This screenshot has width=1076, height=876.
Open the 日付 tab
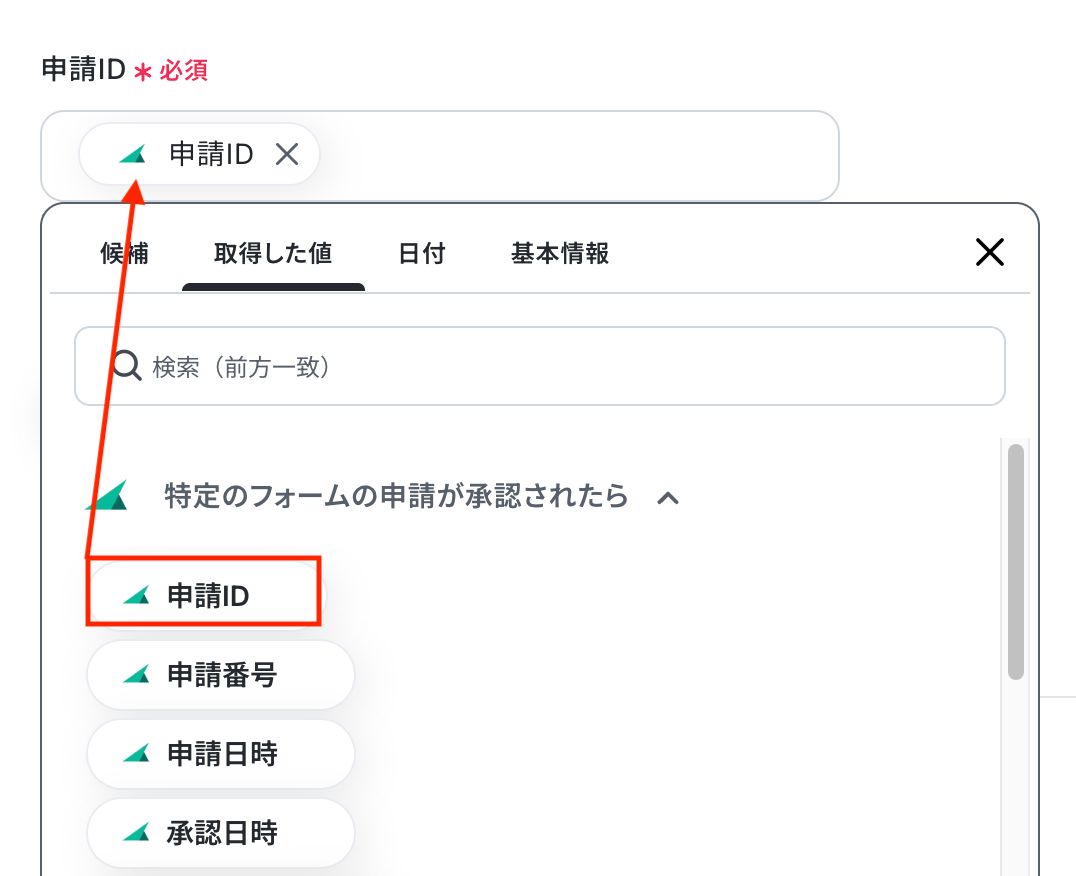click(x=421, y=253)
